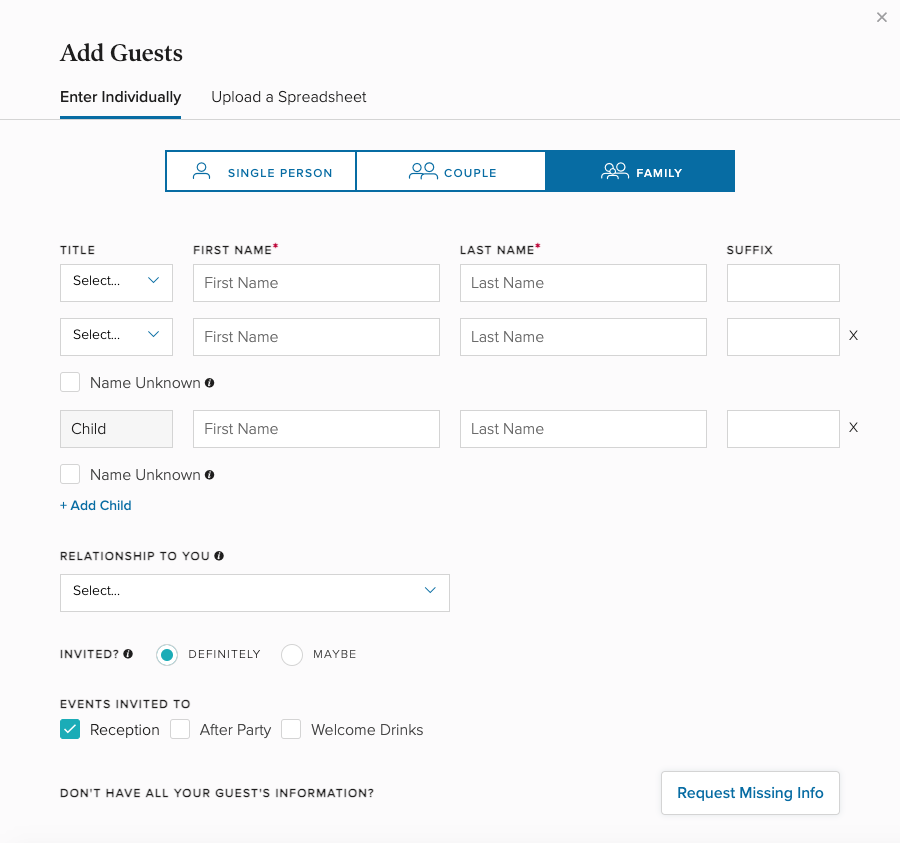Click the Add Child link

pyautogui.click(x=96, y=505)
